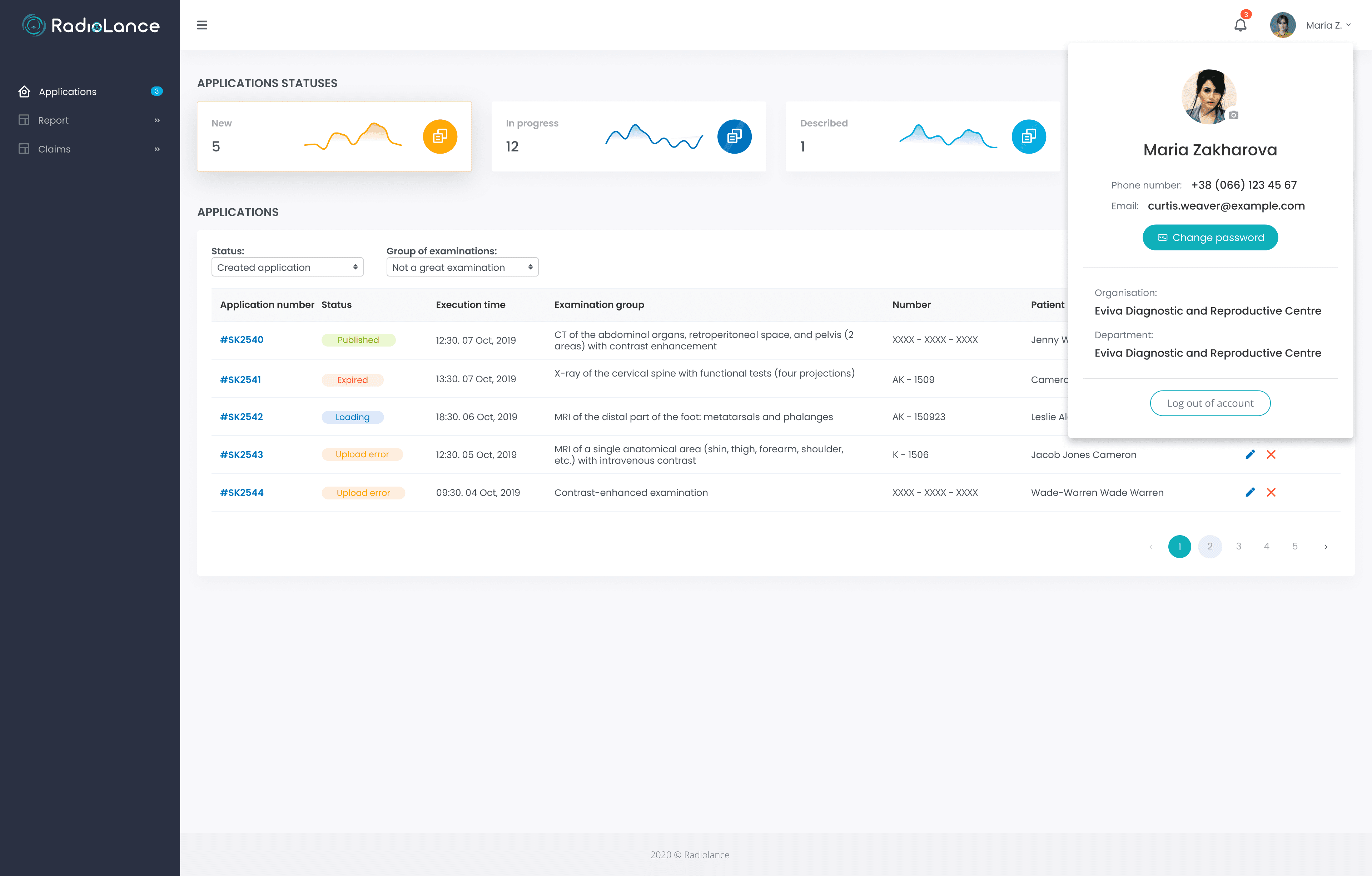
Task: Delete application #SK2544 with red X
Action: point(1271,492)
